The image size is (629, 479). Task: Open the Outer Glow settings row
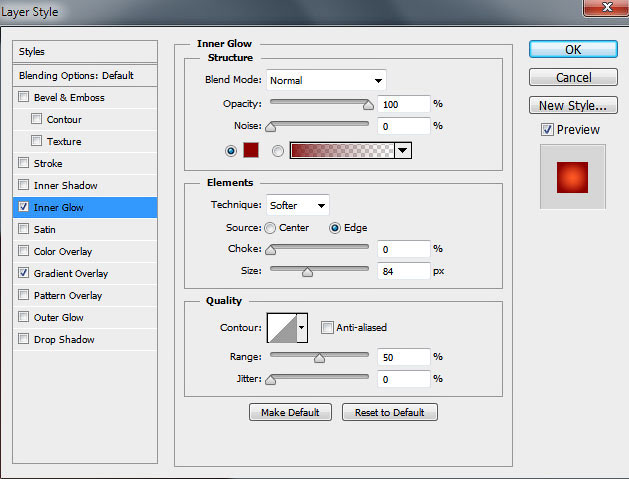(85, 318)
